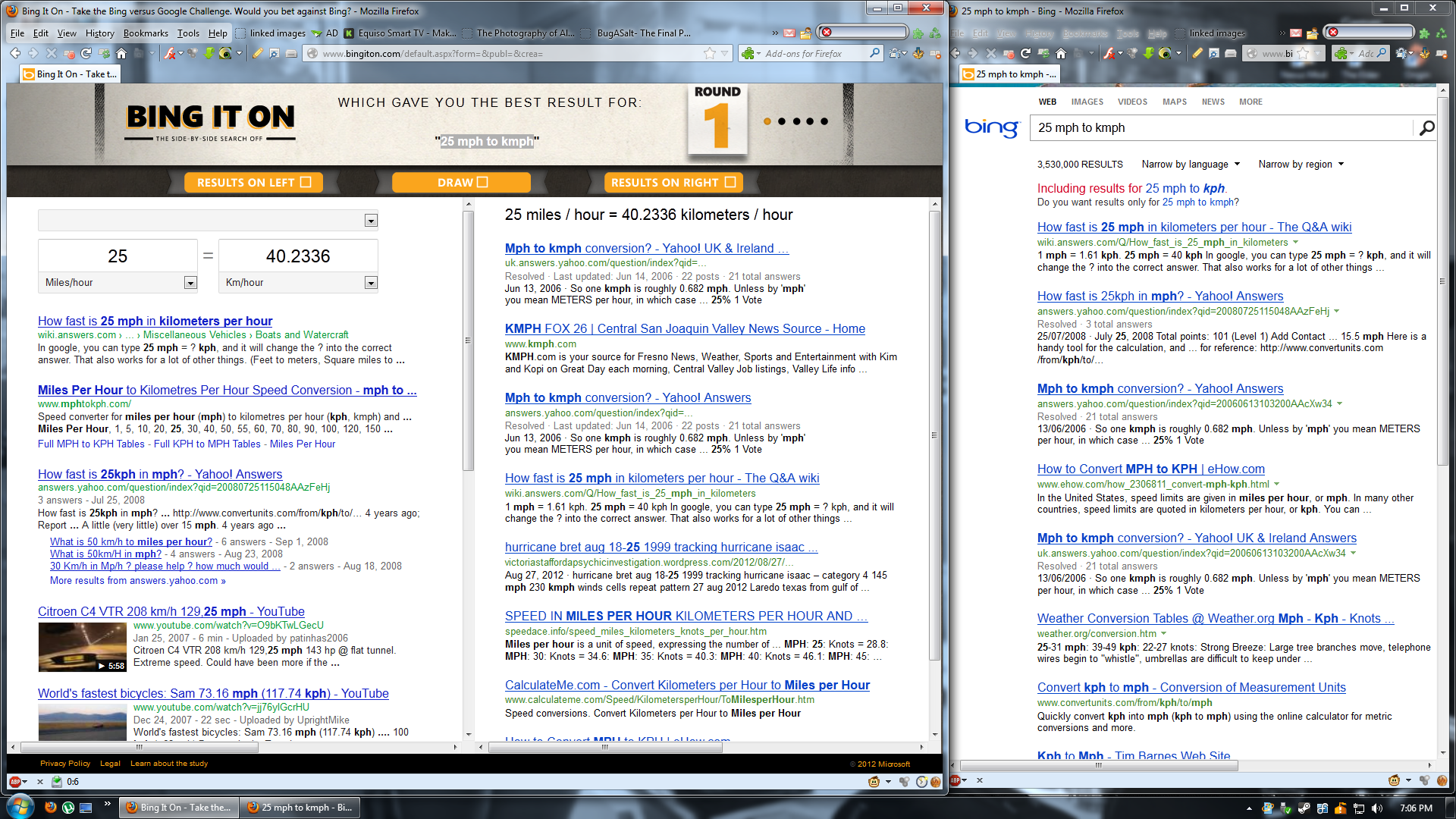Bookmark page using the star icon
The width and height of the screenshot is (1456, 819).
point(709,54)
